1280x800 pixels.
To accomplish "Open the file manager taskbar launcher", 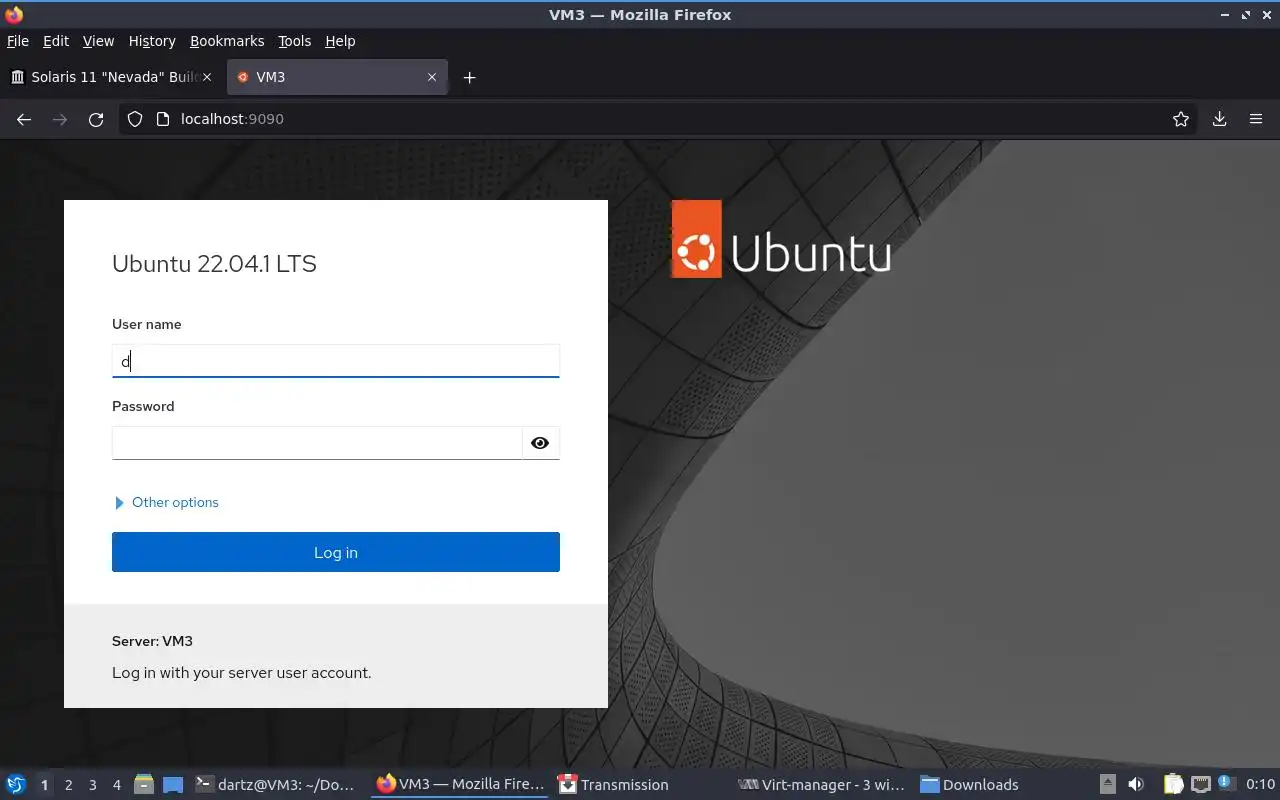I will click(143, 785).
